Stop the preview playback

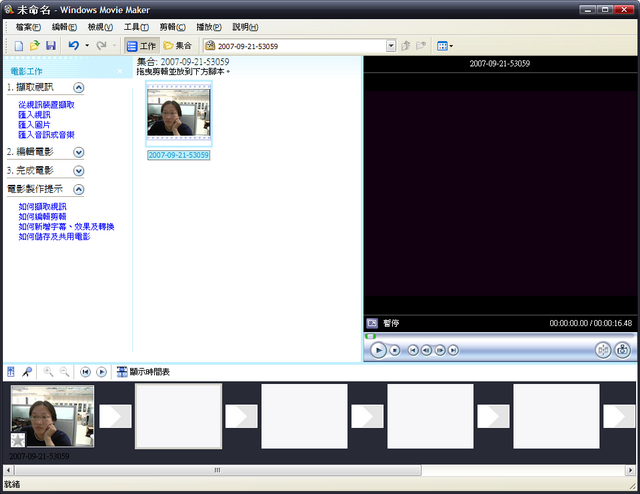(x=395, y=350)
